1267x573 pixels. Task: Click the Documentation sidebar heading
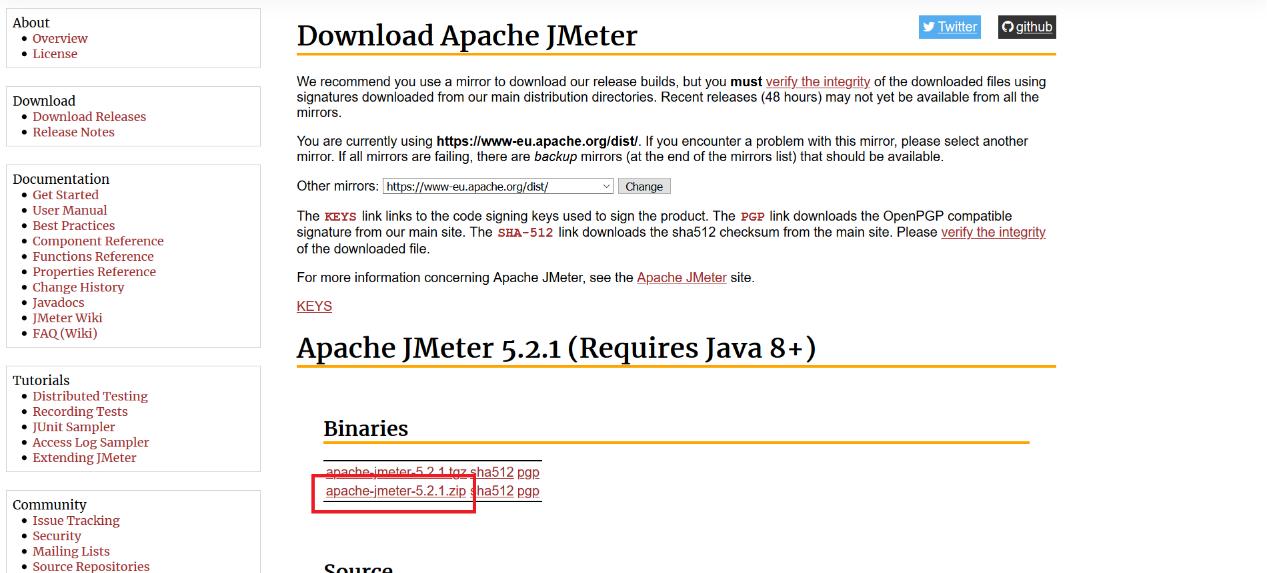click(61, 179)
